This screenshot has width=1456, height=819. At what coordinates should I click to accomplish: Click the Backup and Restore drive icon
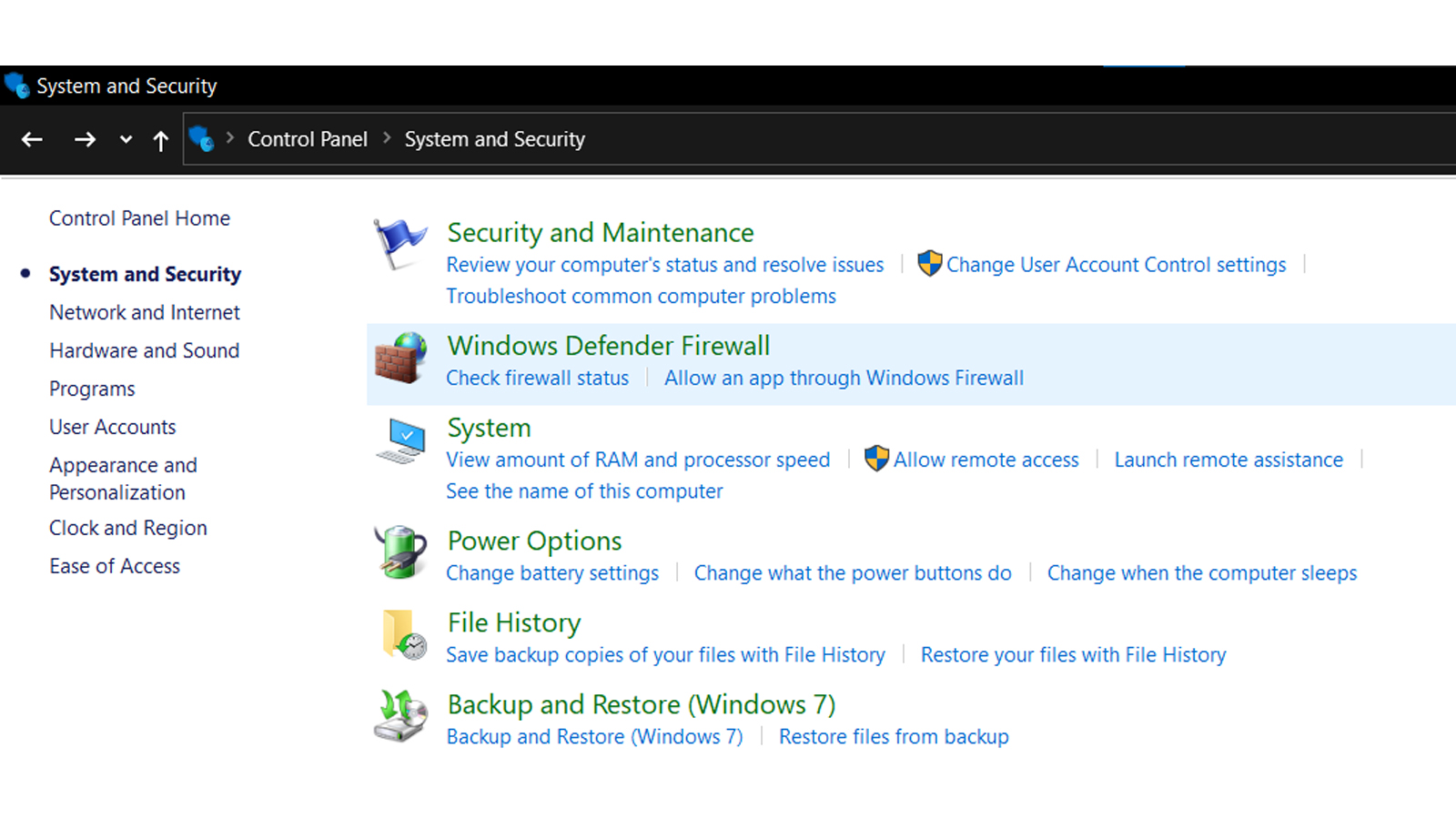[400, 715]
